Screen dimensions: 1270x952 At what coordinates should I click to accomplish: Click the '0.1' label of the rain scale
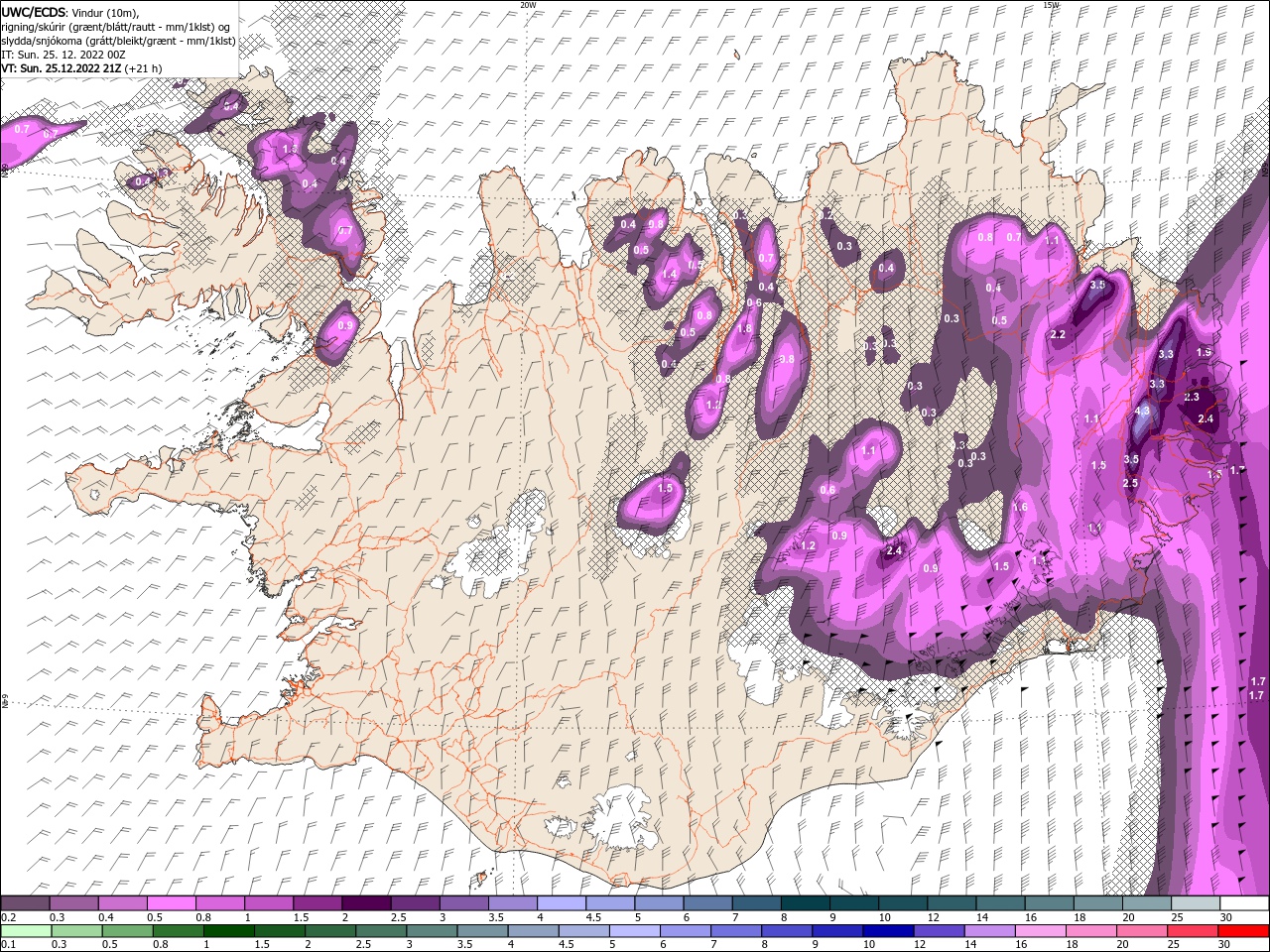coord(7,945)
